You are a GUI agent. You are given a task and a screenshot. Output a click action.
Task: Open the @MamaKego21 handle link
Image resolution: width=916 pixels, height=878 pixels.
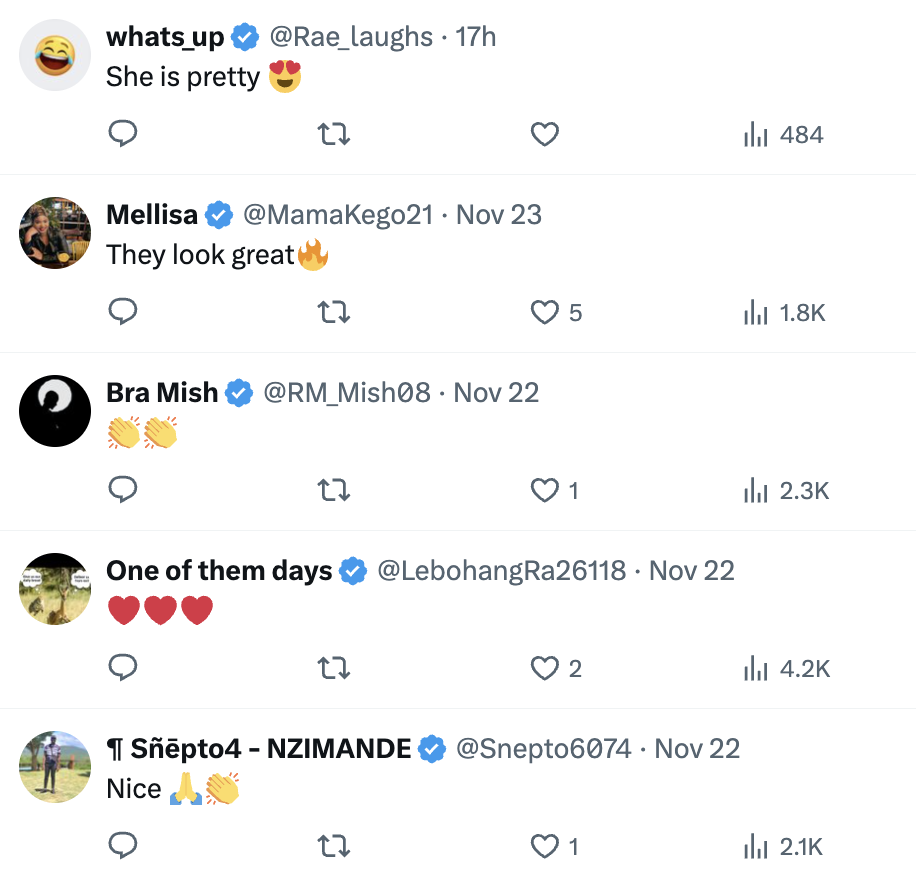[339, 215]
